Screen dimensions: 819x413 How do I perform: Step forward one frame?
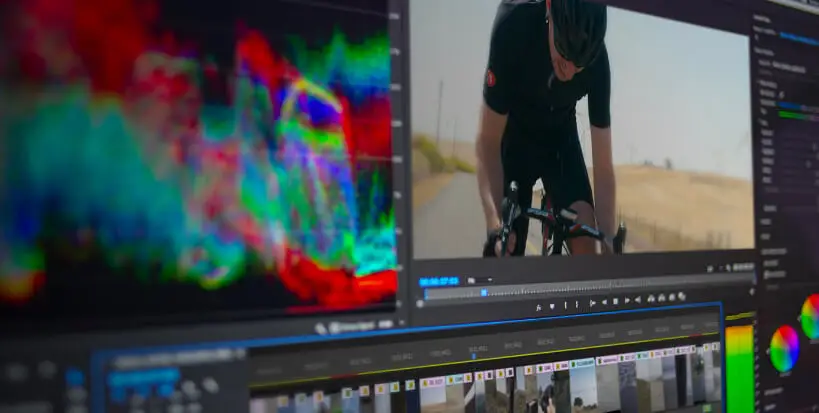tap(627, 301)
